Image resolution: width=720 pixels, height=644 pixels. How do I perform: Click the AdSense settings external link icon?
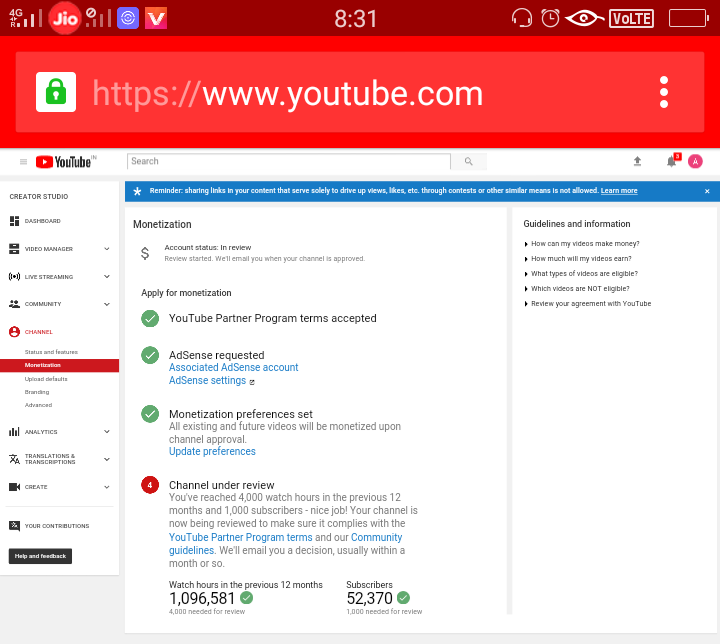[x=252, y=382]
